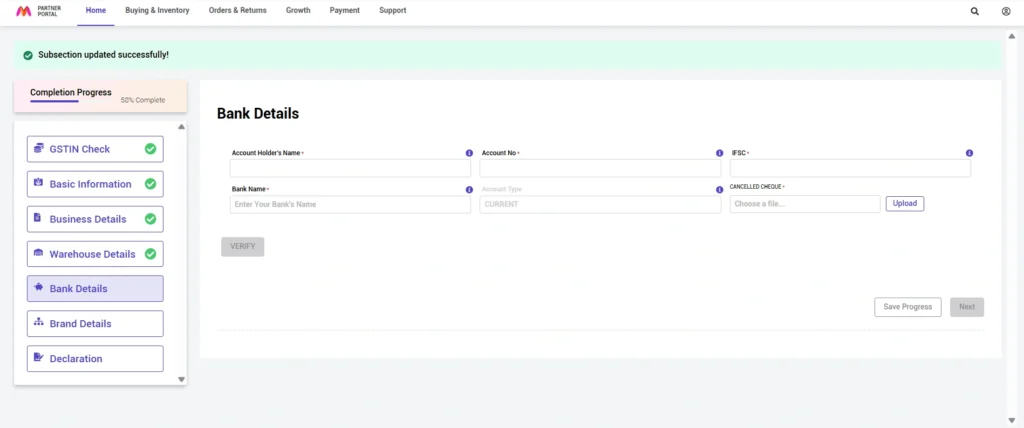This screenshot has width=1024, height=428.
Task: Focus the IFSC input field
Action: click(x=850, y=169)
